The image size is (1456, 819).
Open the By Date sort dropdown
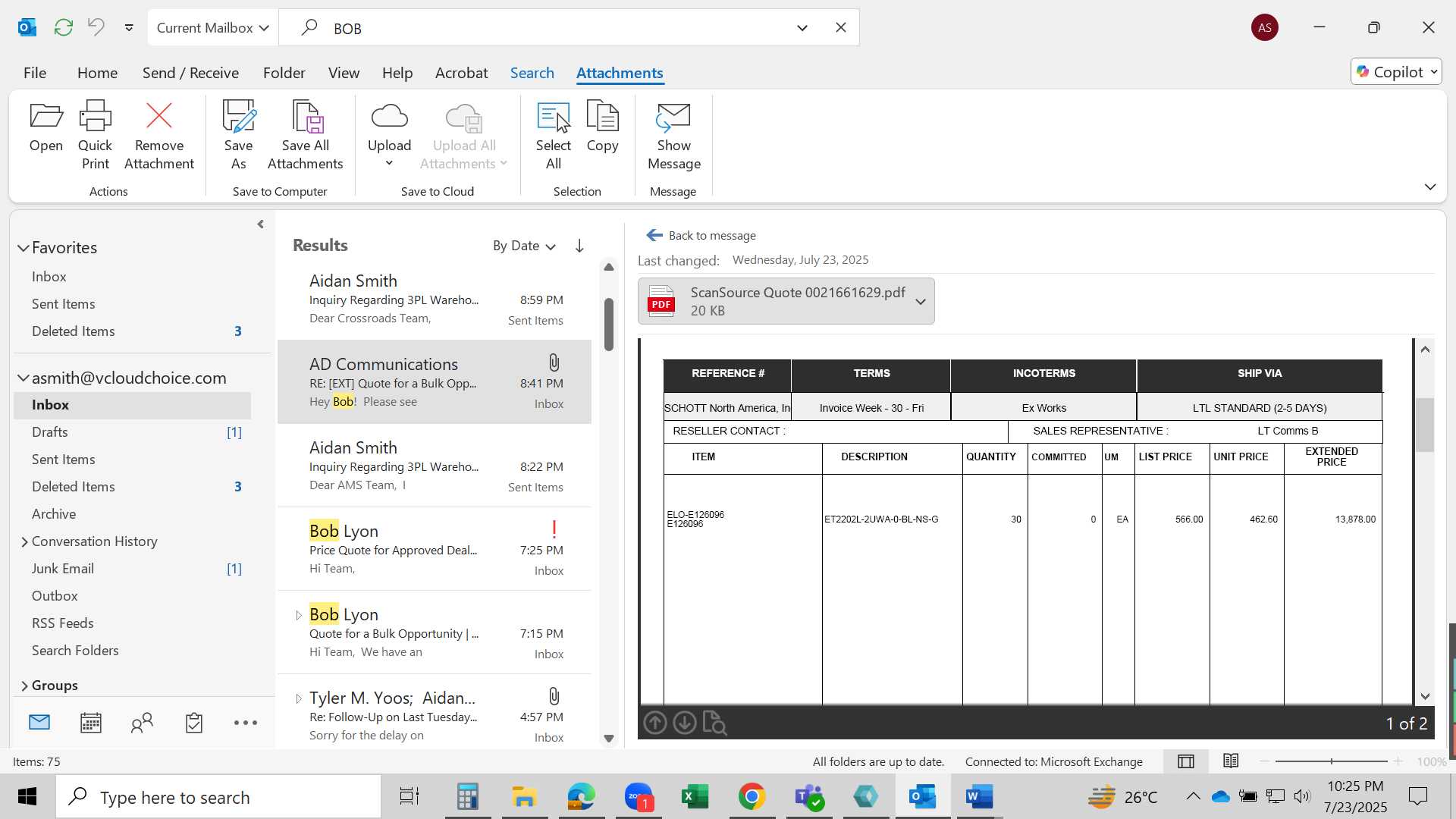pyautogui.click(x=524, y=246)
